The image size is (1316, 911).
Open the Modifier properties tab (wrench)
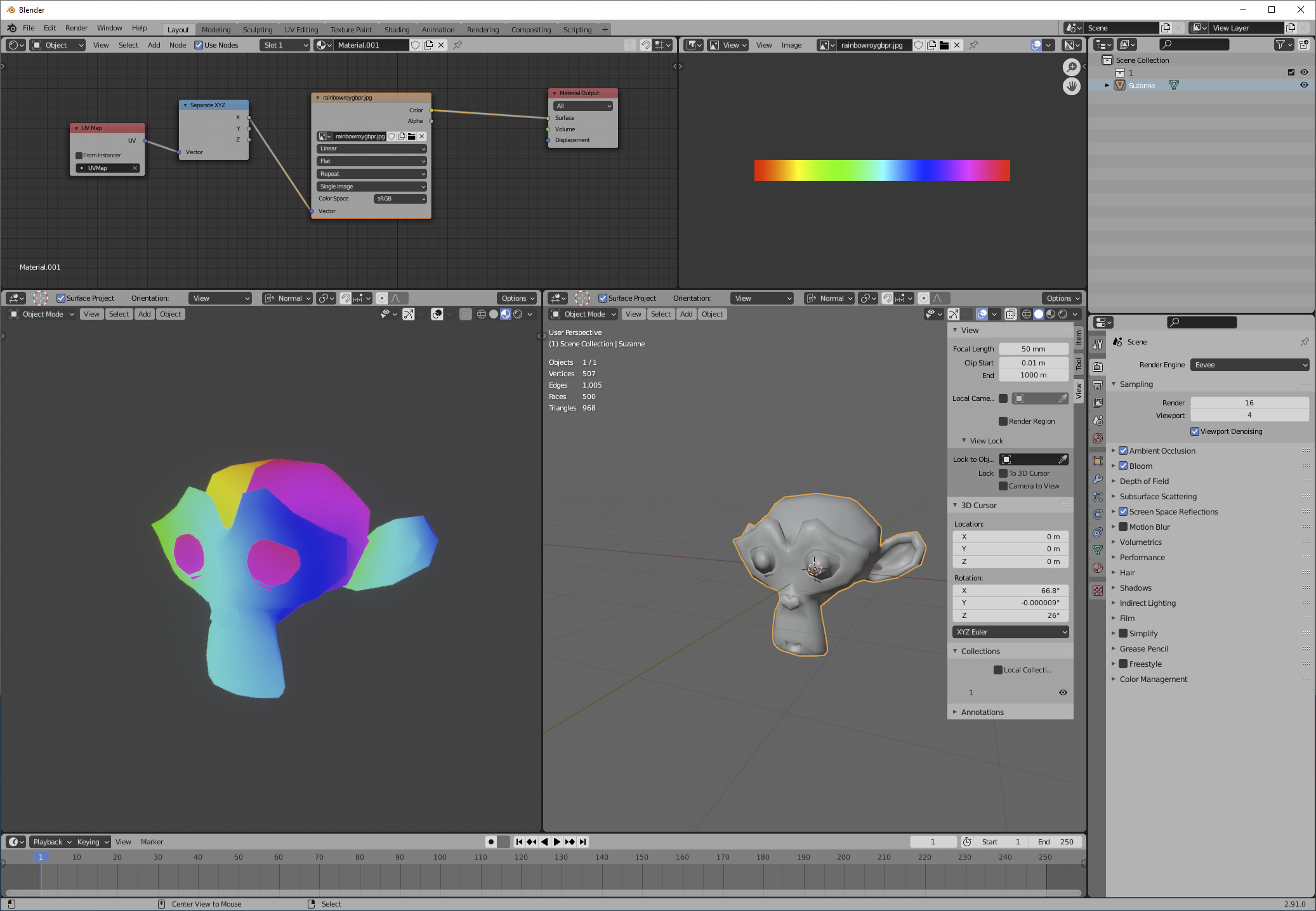[1098, 479]
